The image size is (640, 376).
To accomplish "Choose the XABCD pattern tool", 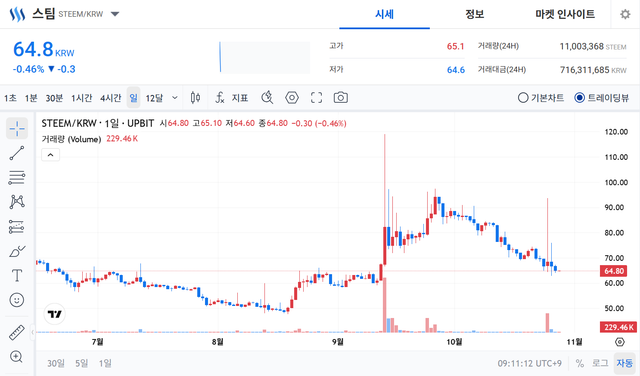I will click(x=17, y=202).
